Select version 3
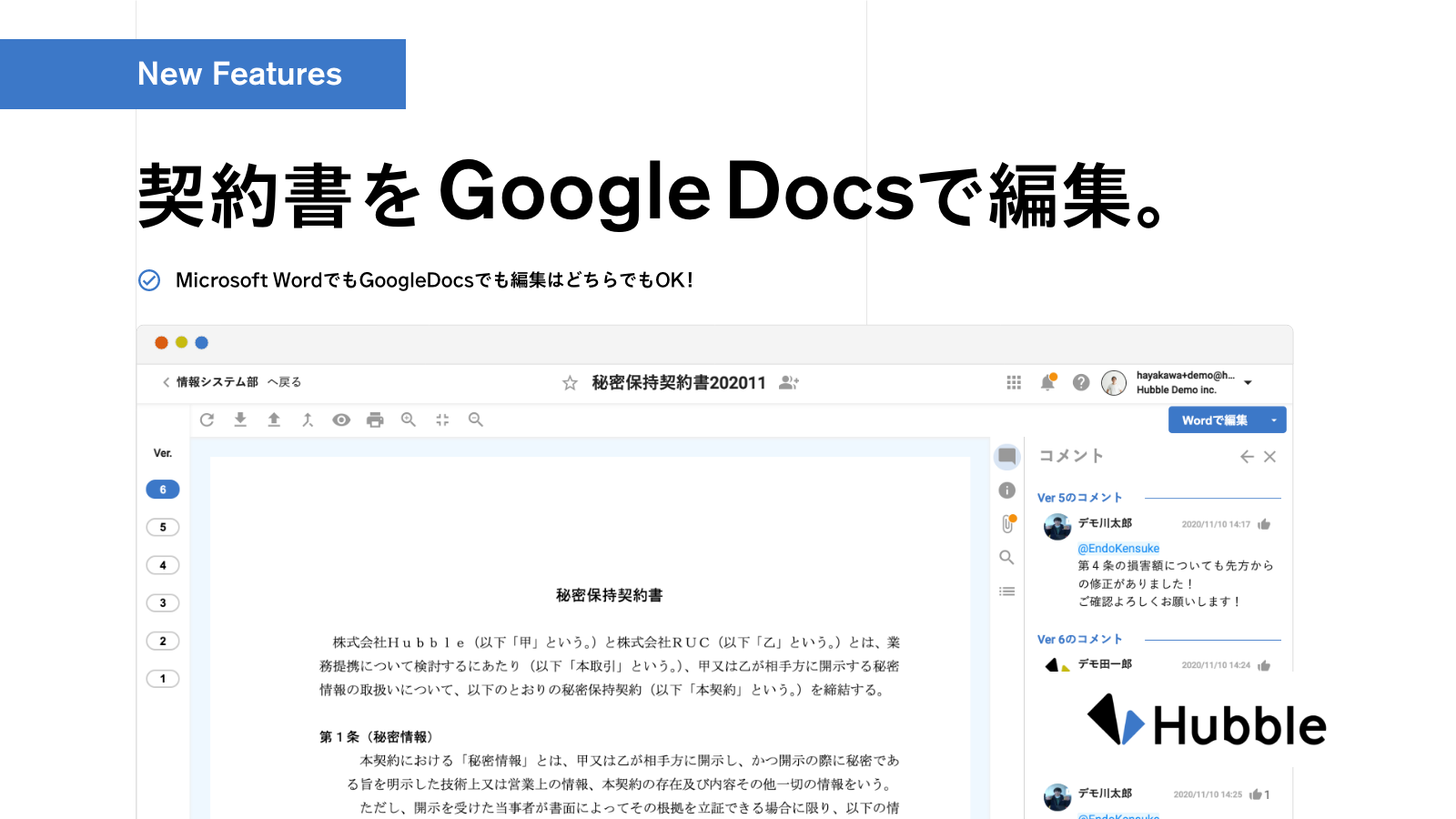Image resolution: width=1456 pixels, height=819 pixels. tap(163, 602)
